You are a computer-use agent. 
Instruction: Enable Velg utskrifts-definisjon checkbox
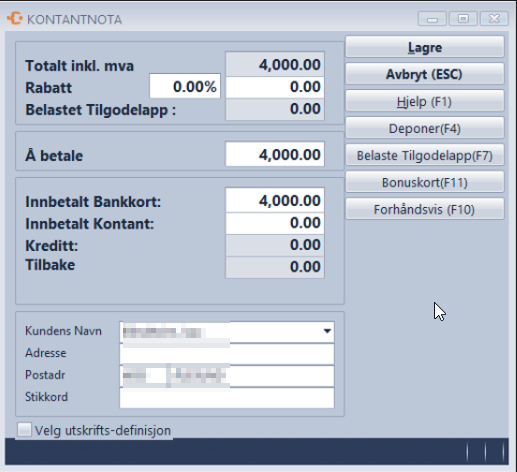pyautogui.click(x=25, y=430)
